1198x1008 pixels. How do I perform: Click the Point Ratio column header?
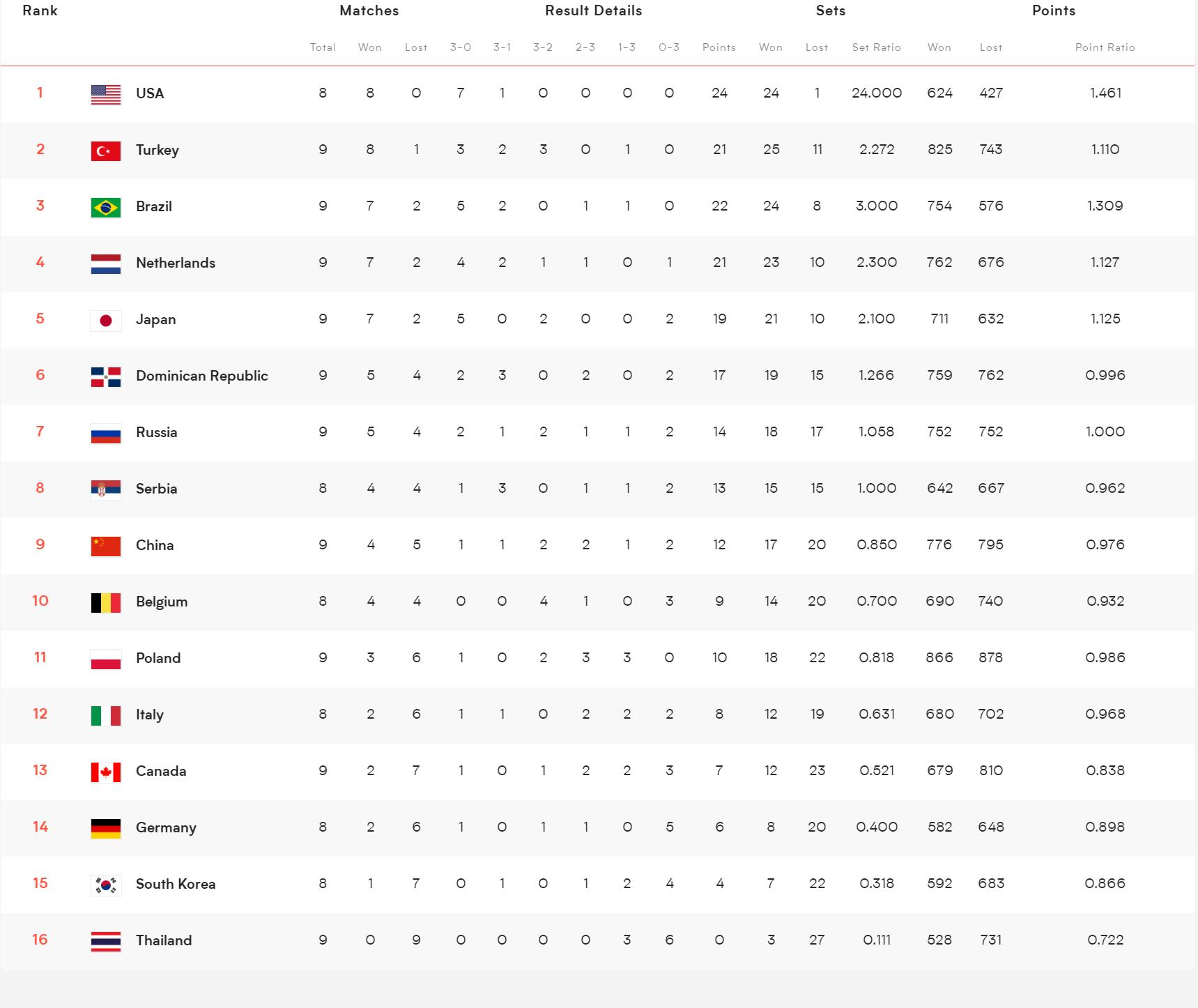point(1105,47)
